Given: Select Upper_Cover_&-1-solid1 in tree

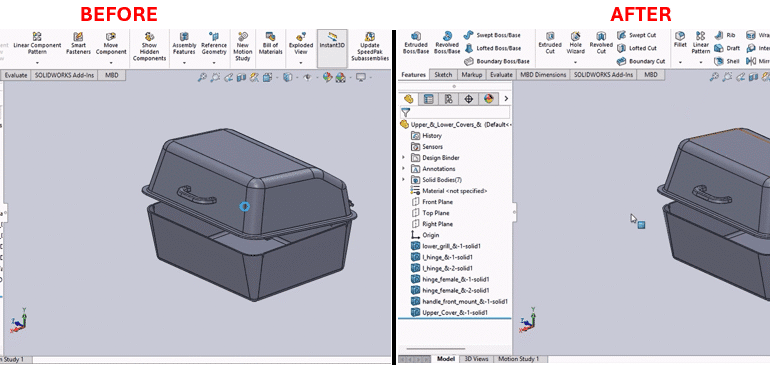Looking at the screenshot, I should (449, 312).
